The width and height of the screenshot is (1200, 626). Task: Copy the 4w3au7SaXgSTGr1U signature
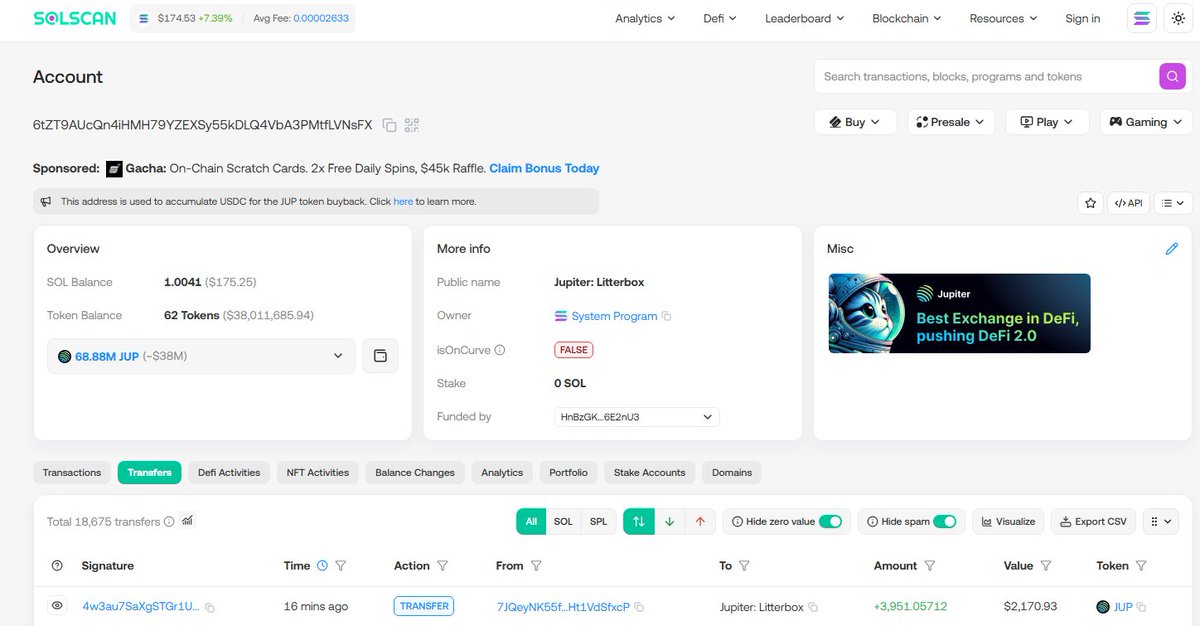click(x=210, y=607)
